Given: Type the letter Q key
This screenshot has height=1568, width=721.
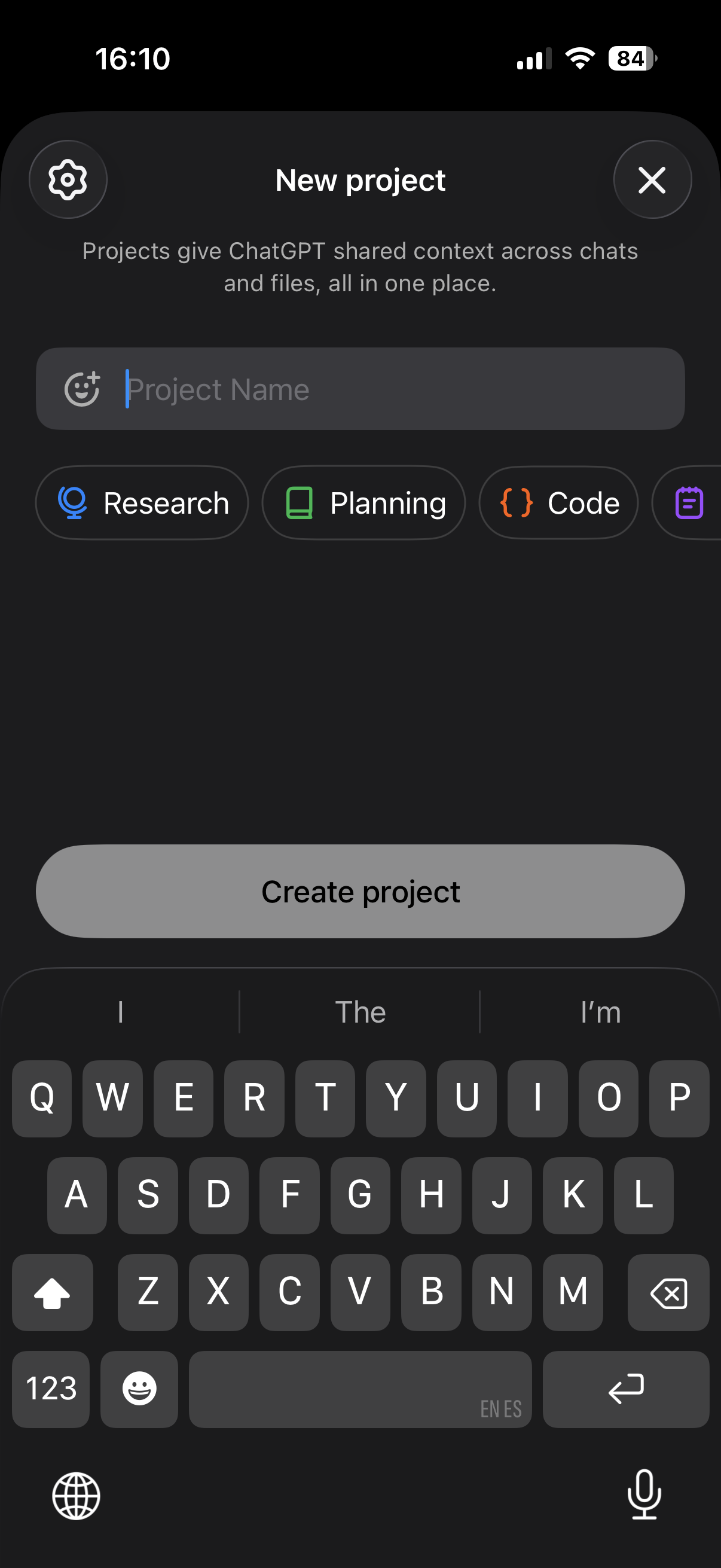Looking at the screenshot, I should [x=42, y=1098].
